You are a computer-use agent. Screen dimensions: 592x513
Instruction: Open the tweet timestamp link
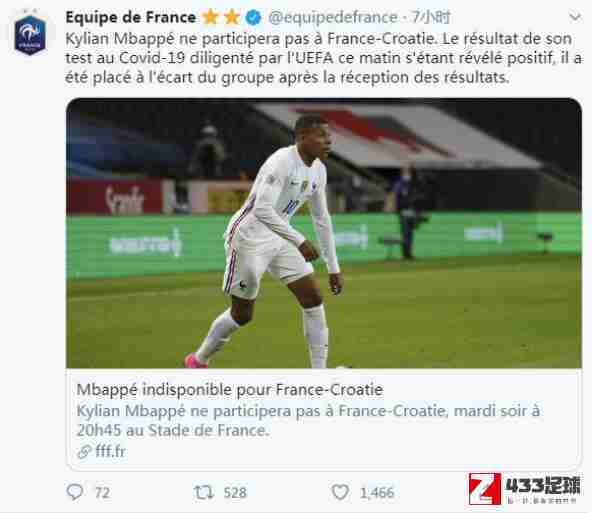pos(431,17)
